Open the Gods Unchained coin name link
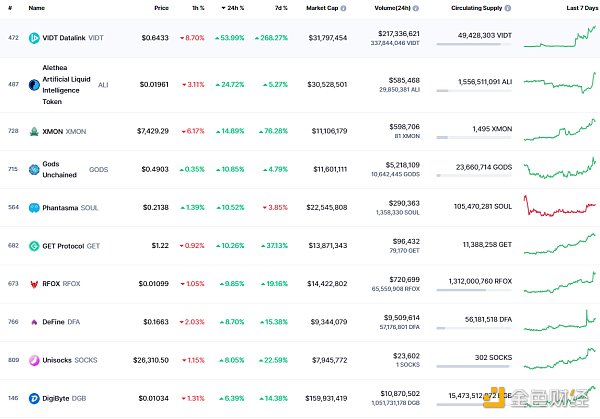This screenshot has width=600, height=419. pyautogui.click(x=57, y=170)
